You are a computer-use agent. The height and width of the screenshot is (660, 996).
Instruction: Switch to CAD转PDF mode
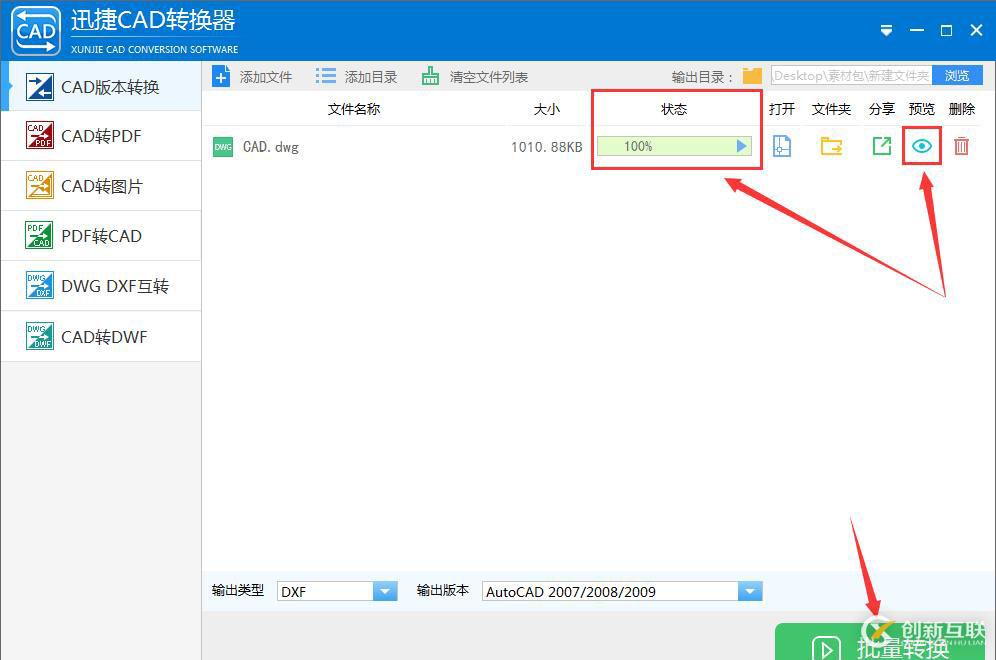point(100,135)
